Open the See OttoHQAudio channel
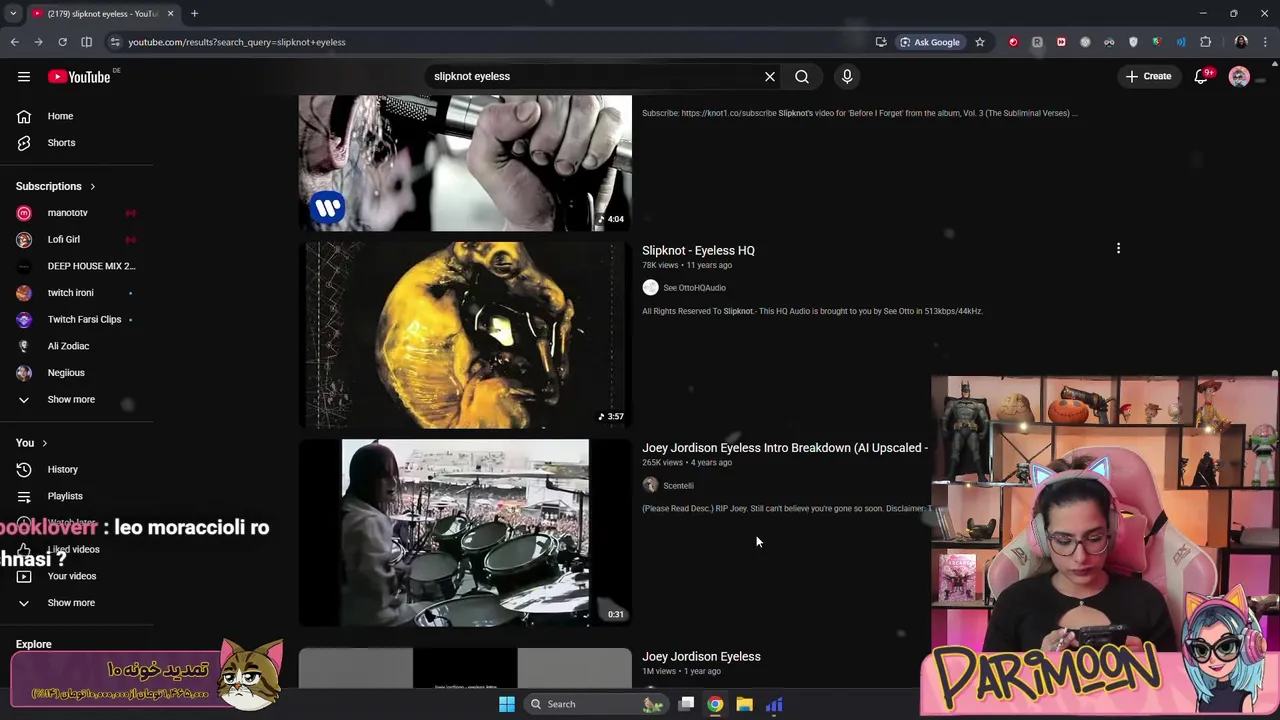1280x720 pixels. pyautogui.click(x=694, y=288)
